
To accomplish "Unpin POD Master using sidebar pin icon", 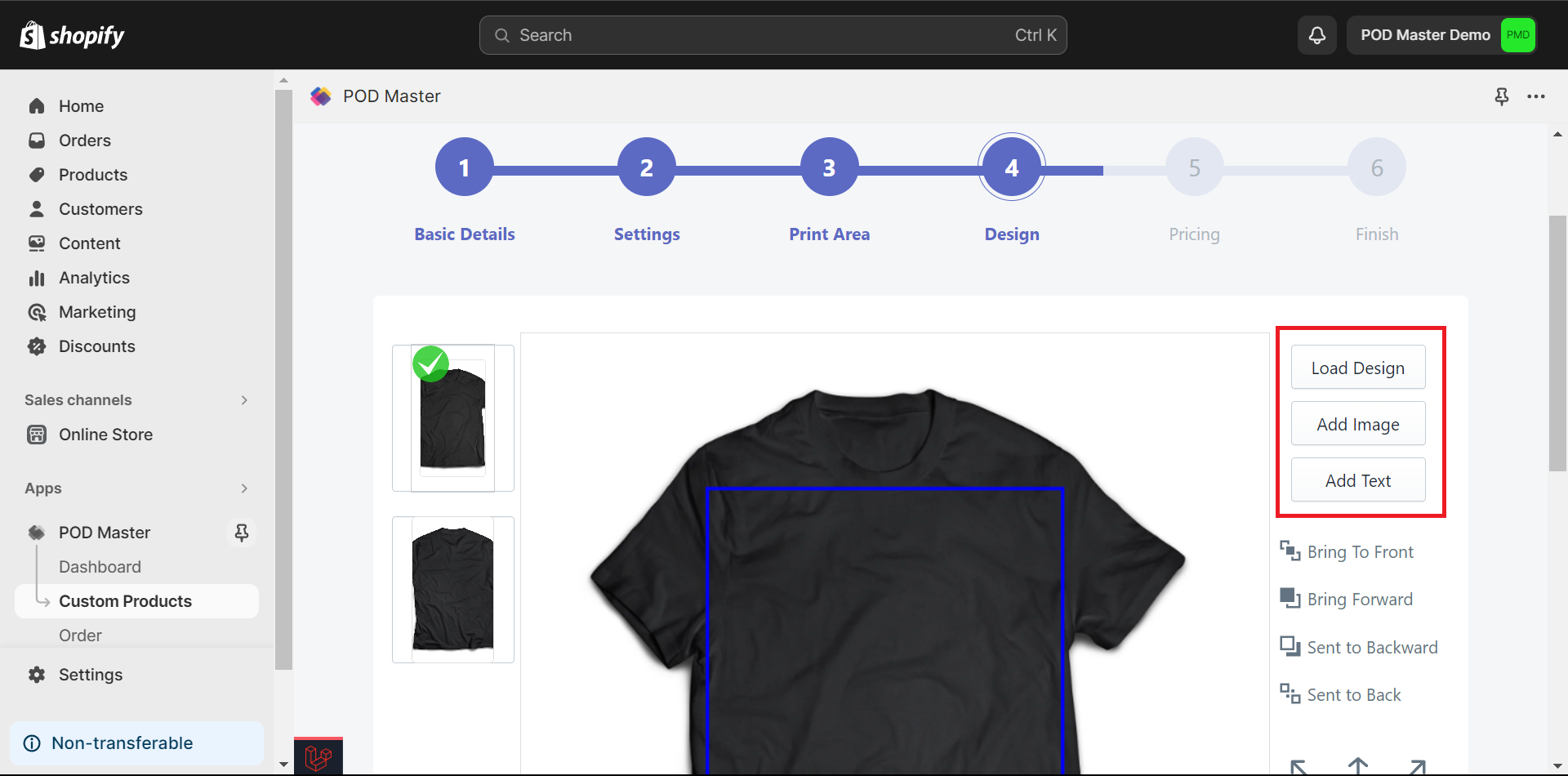I will click(242, 533).
